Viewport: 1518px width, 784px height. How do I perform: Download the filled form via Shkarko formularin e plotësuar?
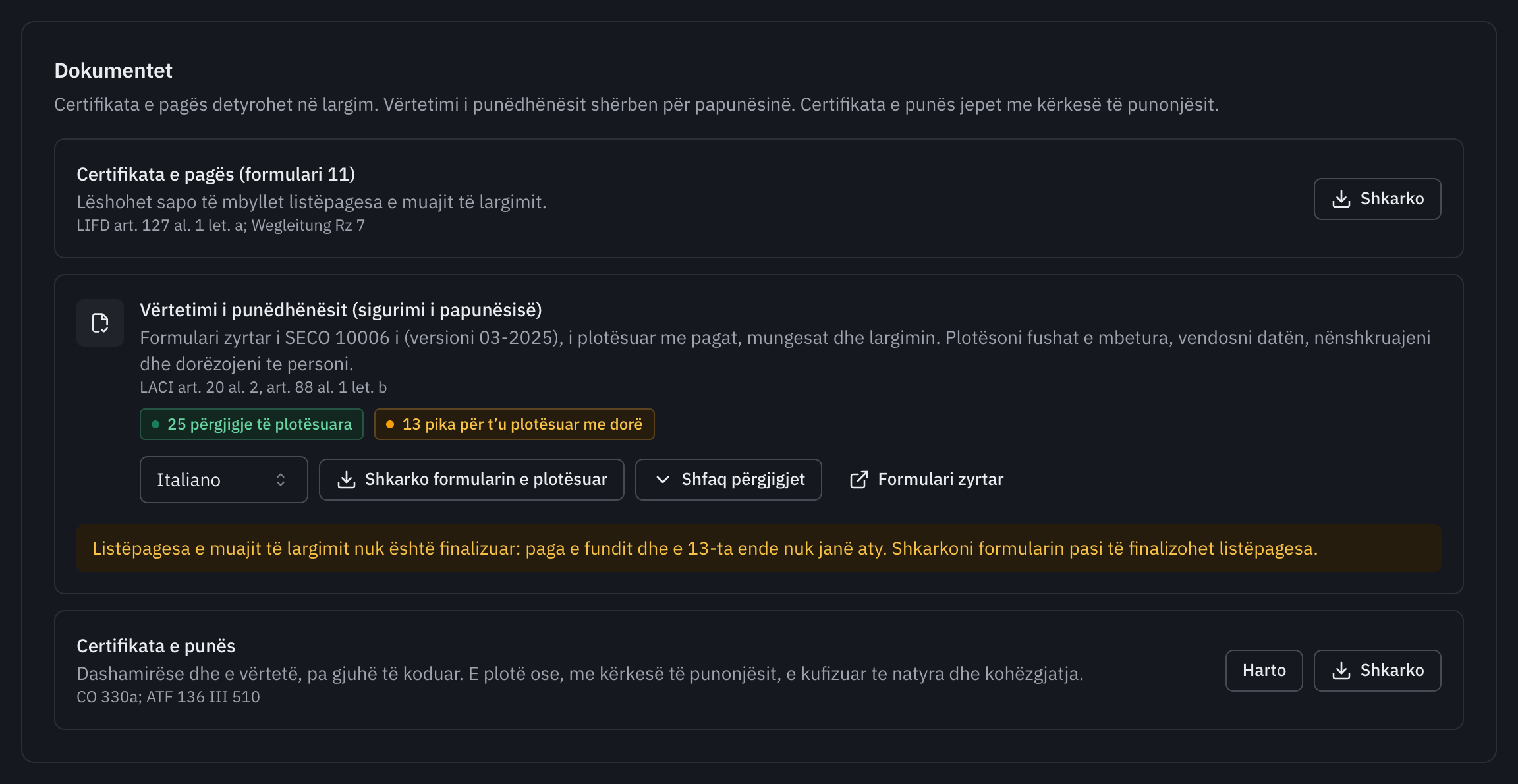472,480
